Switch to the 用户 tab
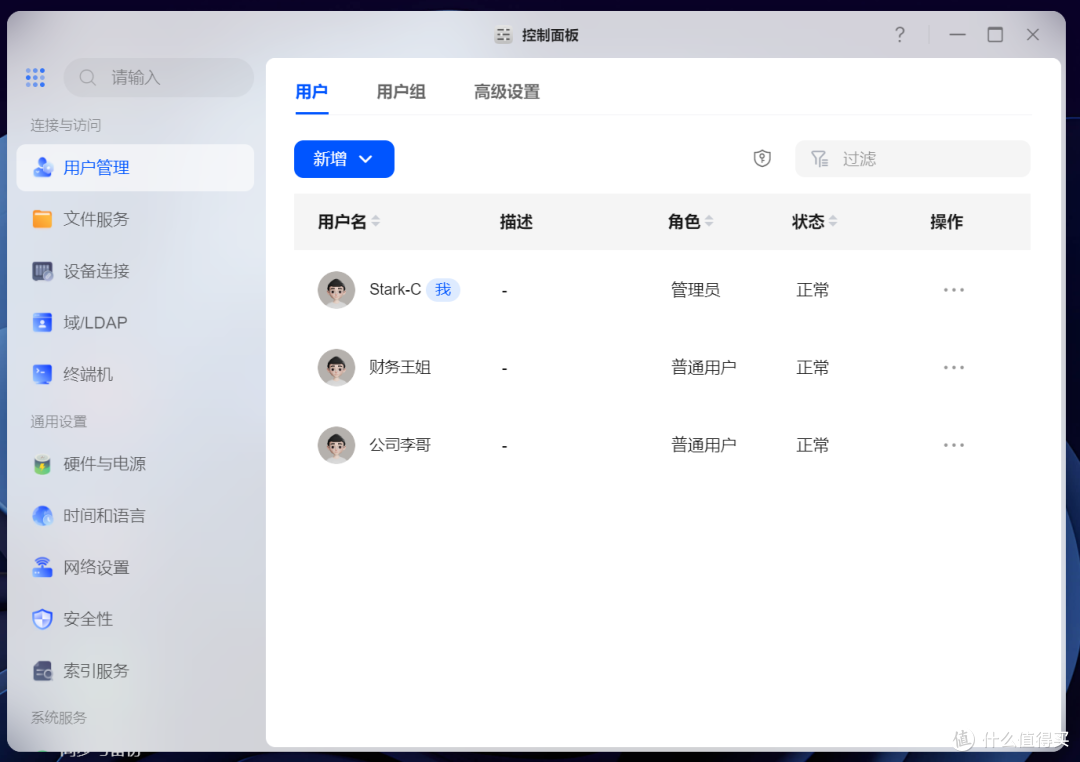Image resolution: width=1080 pixels, height=762 pixels. pos(311,92)
